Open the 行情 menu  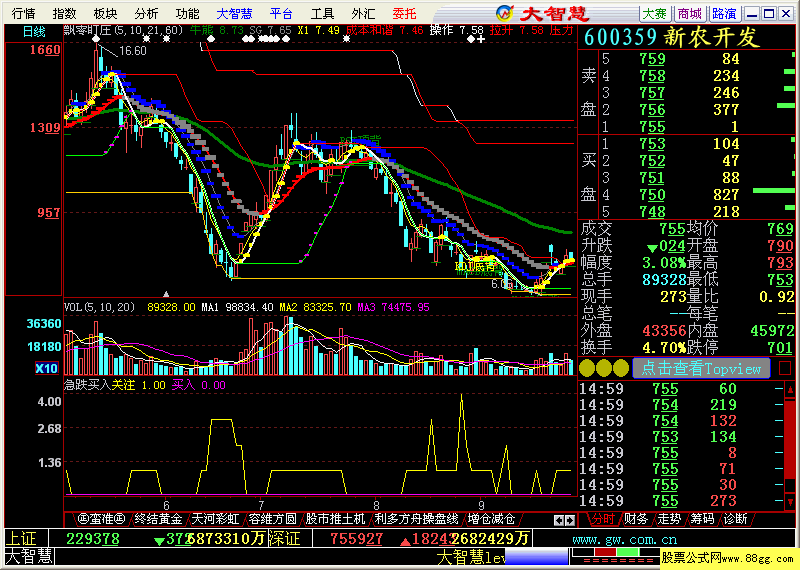click(23, 13)
